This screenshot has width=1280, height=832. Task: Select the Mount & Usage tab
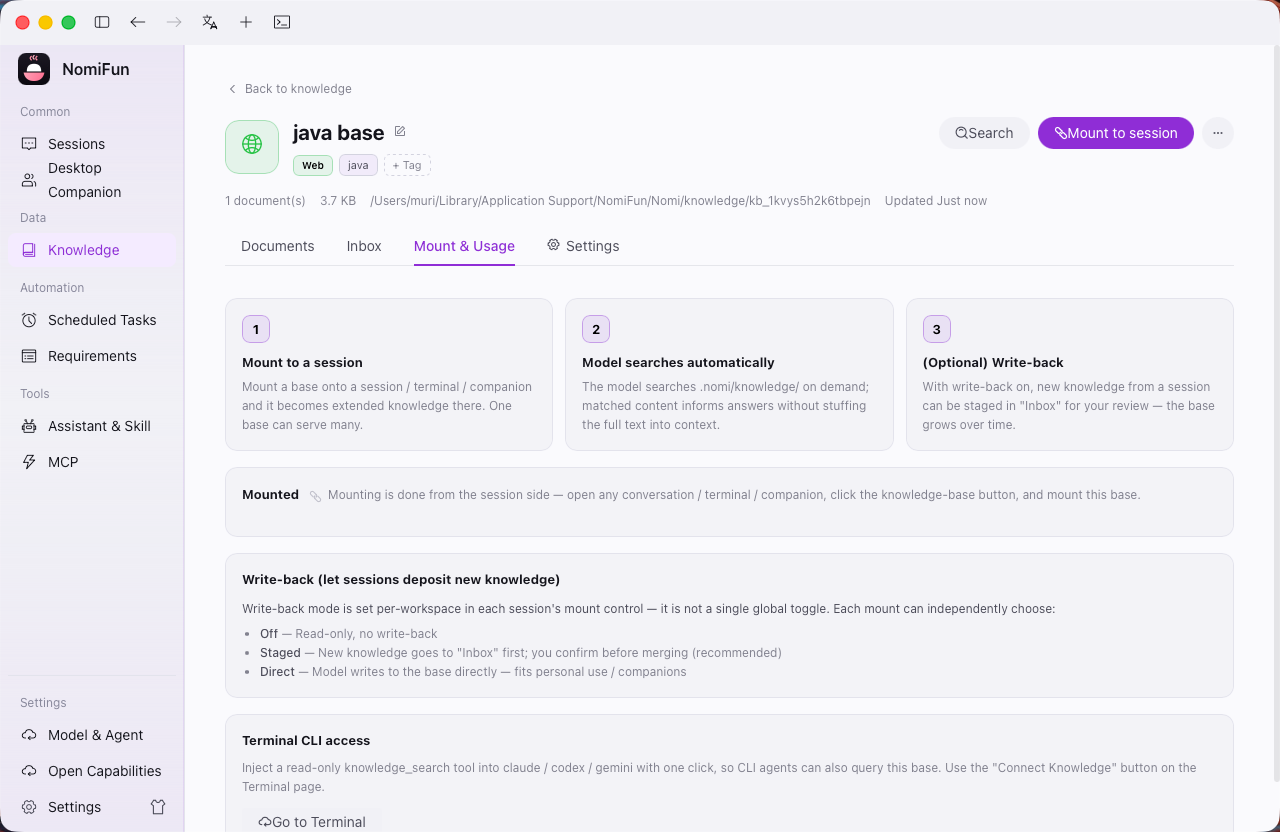[x=464, y=246]
